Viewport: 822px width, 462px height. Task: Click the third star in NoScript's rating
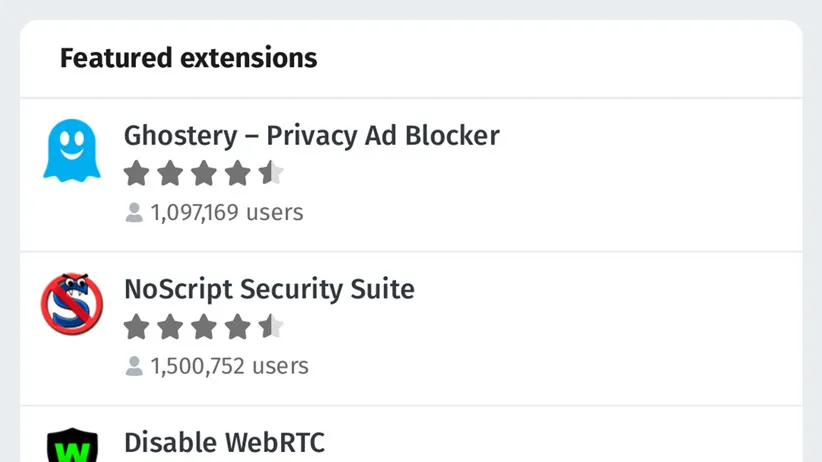click(x=204, y=328)
